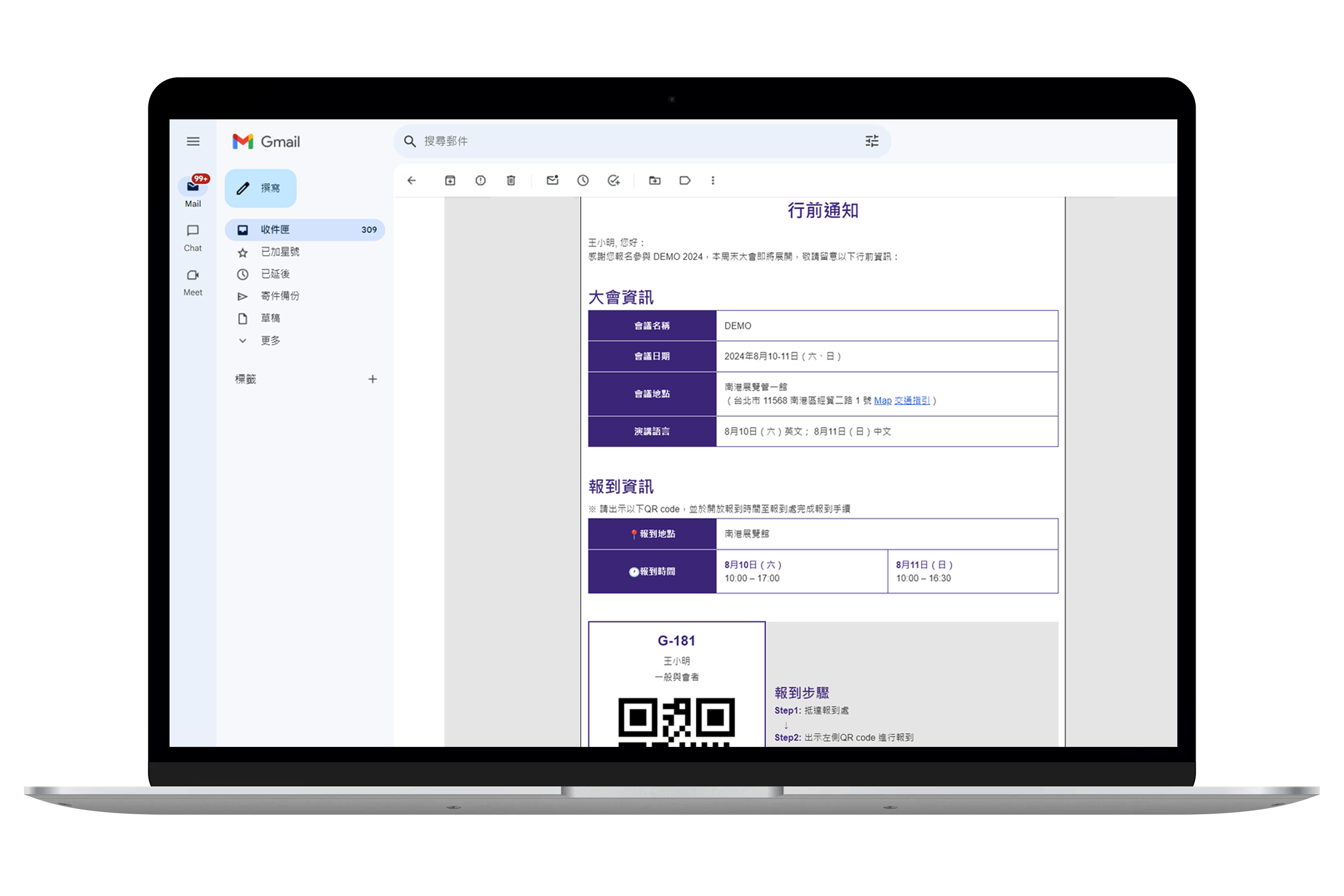1344x896 pixels.
Task: Snooze the email with the clock icon
Action: point(583,181)
